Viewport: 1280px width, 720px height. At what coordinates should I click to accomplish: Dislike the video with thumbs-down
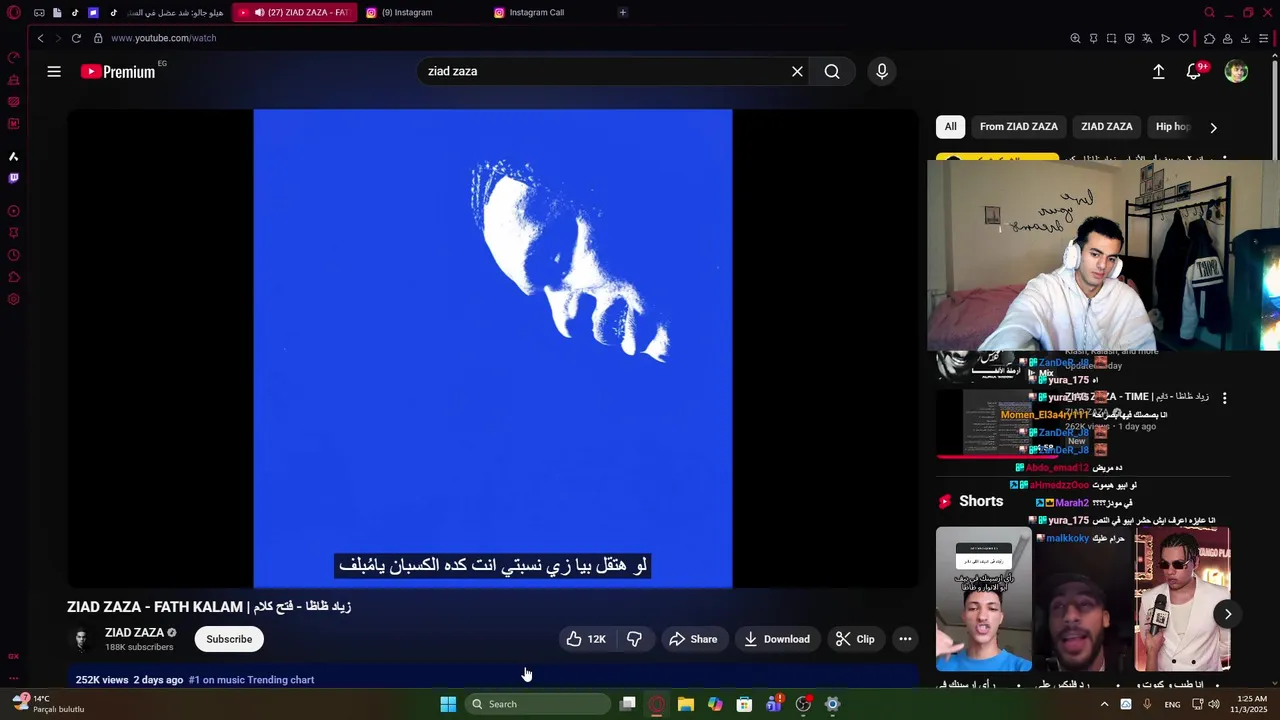634,639
